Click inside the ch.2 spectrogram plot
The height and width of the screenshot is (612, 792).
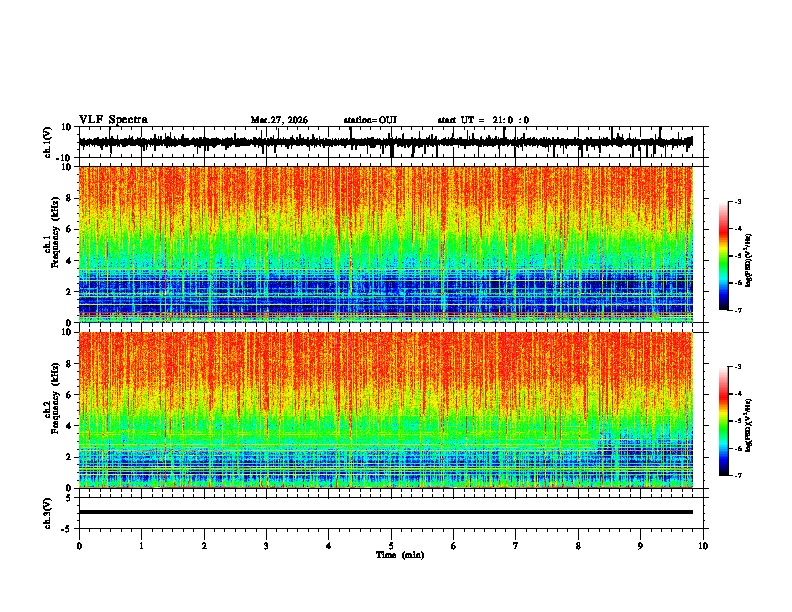coord(386,410)
